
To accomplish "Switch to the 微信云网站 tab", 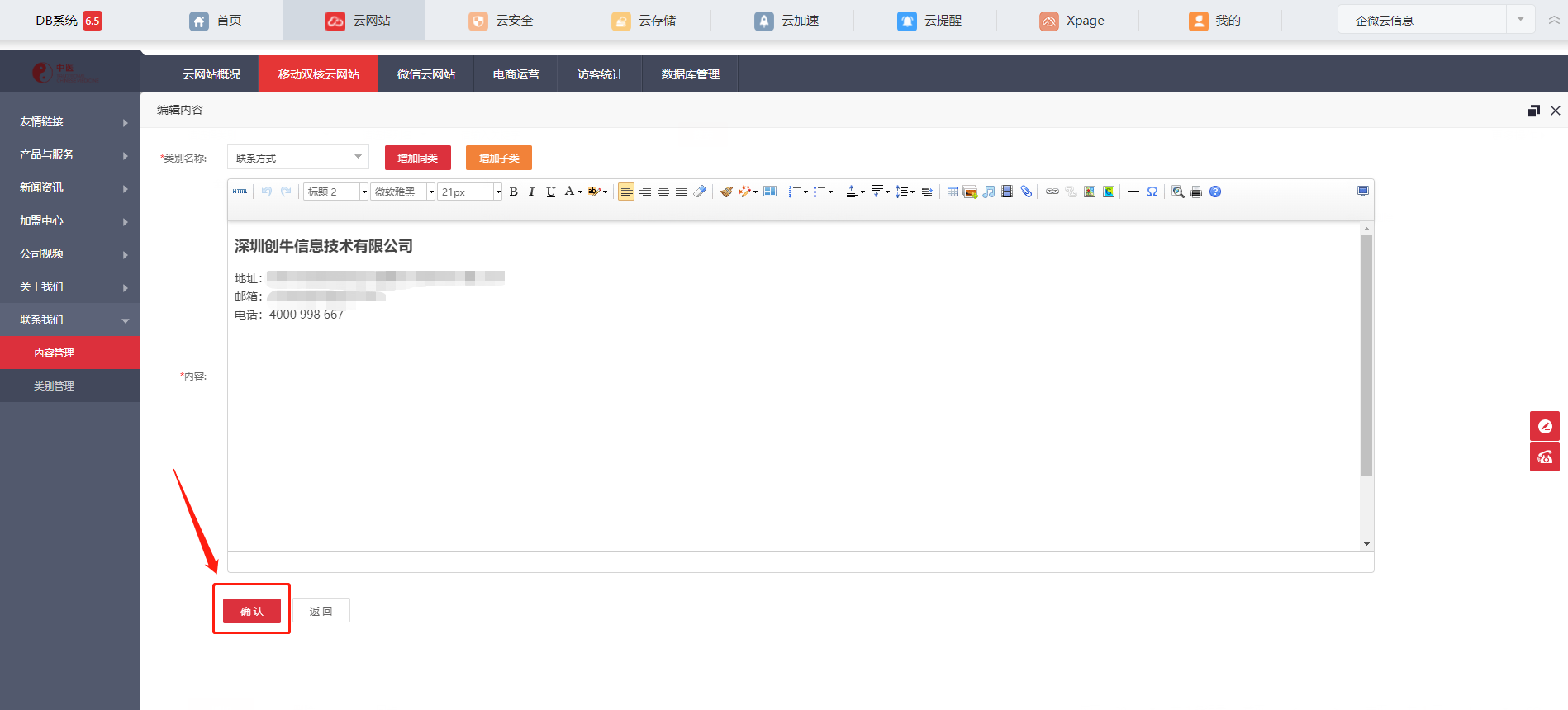I will [426, 74].
